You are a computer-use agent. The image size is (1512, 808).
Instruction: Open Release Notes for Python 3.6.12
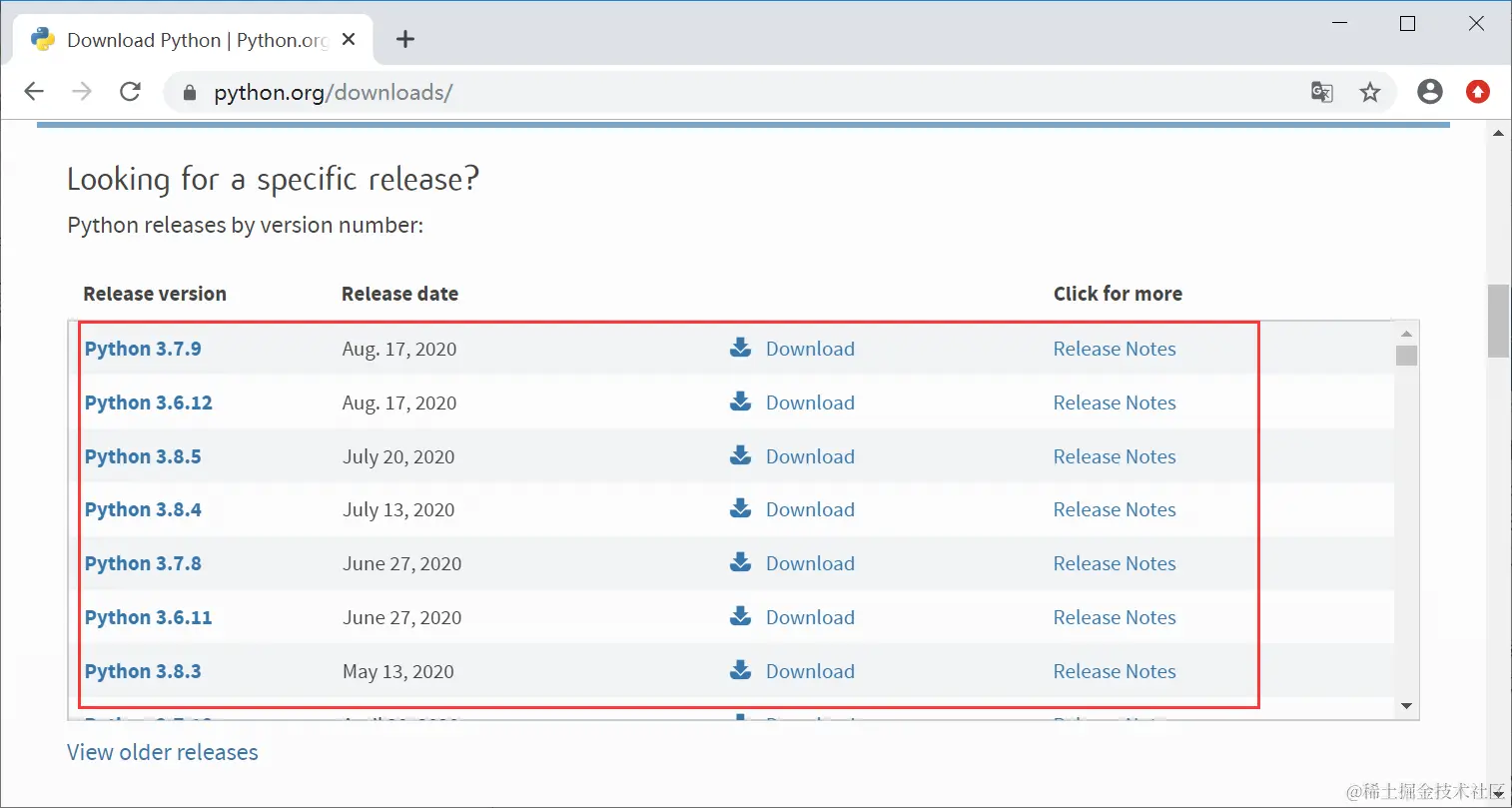(1115, 403)
